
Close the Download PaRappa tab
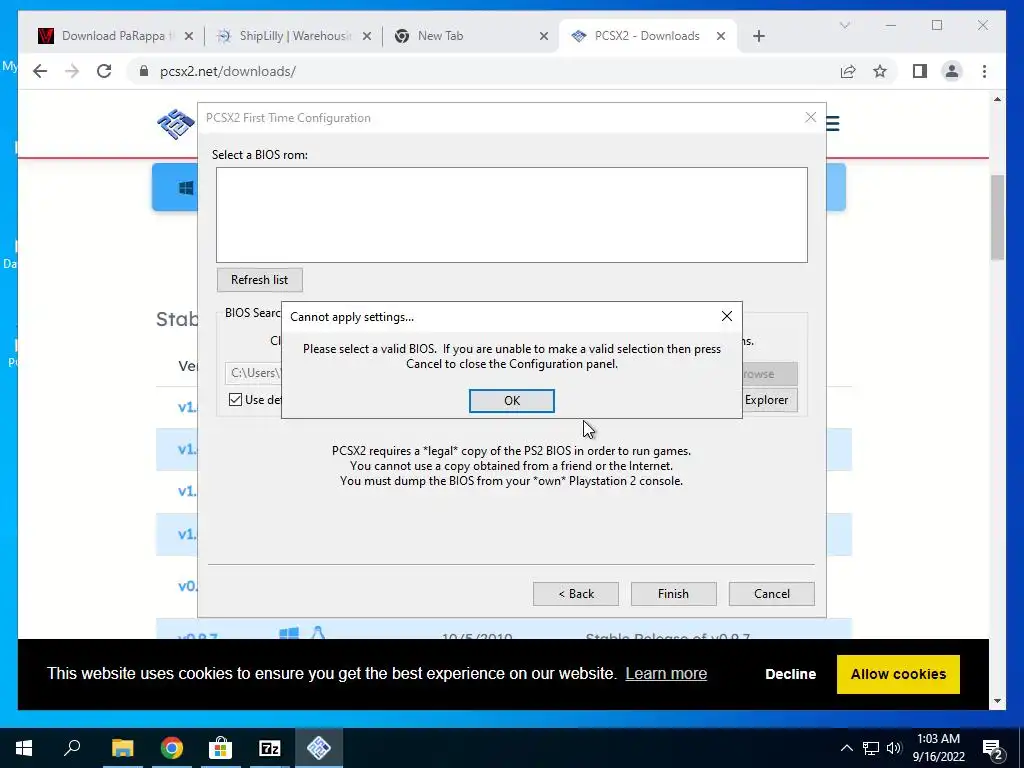click(189, 36)
